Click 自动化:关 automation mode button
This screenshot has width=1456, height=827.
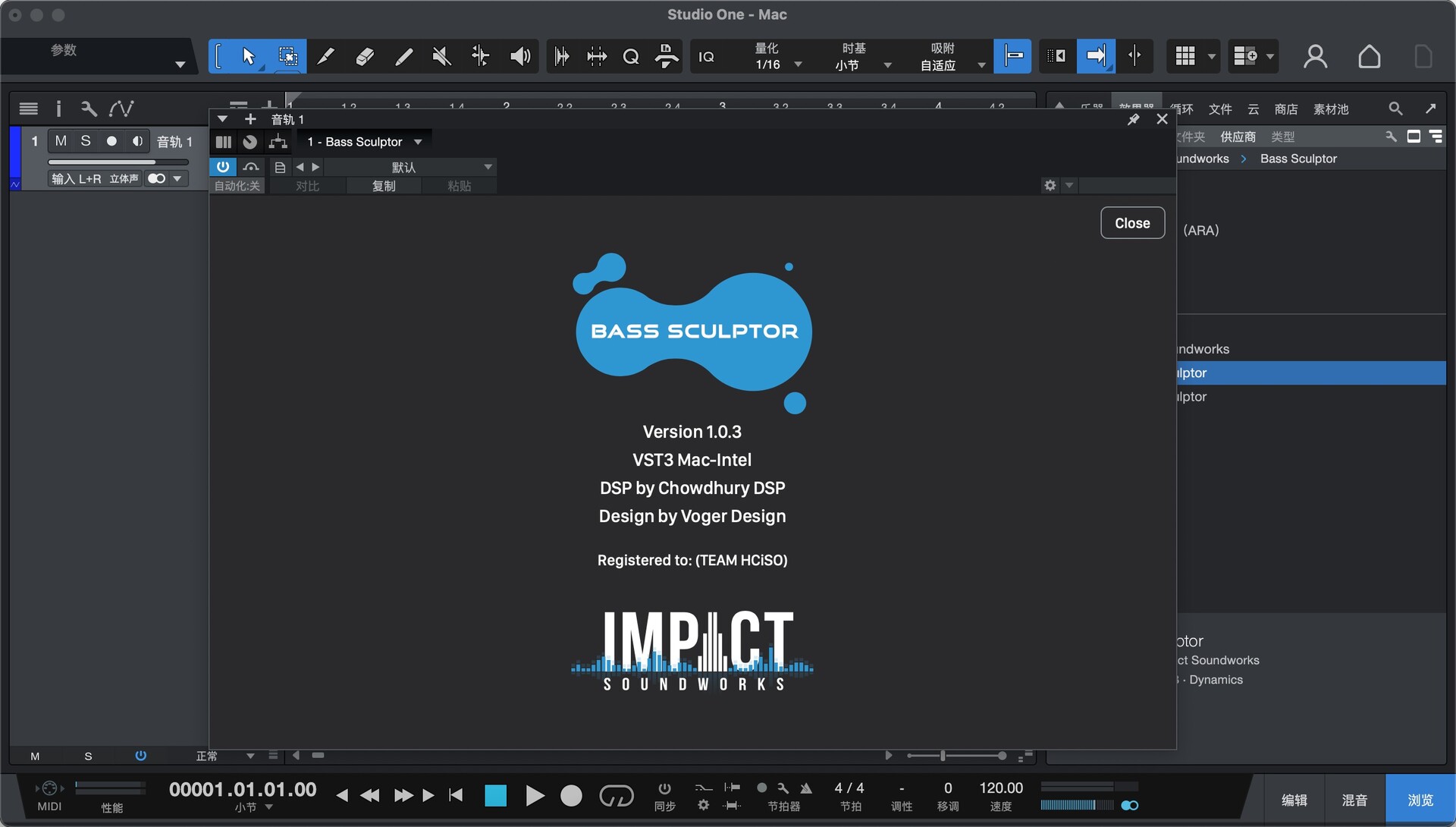(x=237, y=186)
